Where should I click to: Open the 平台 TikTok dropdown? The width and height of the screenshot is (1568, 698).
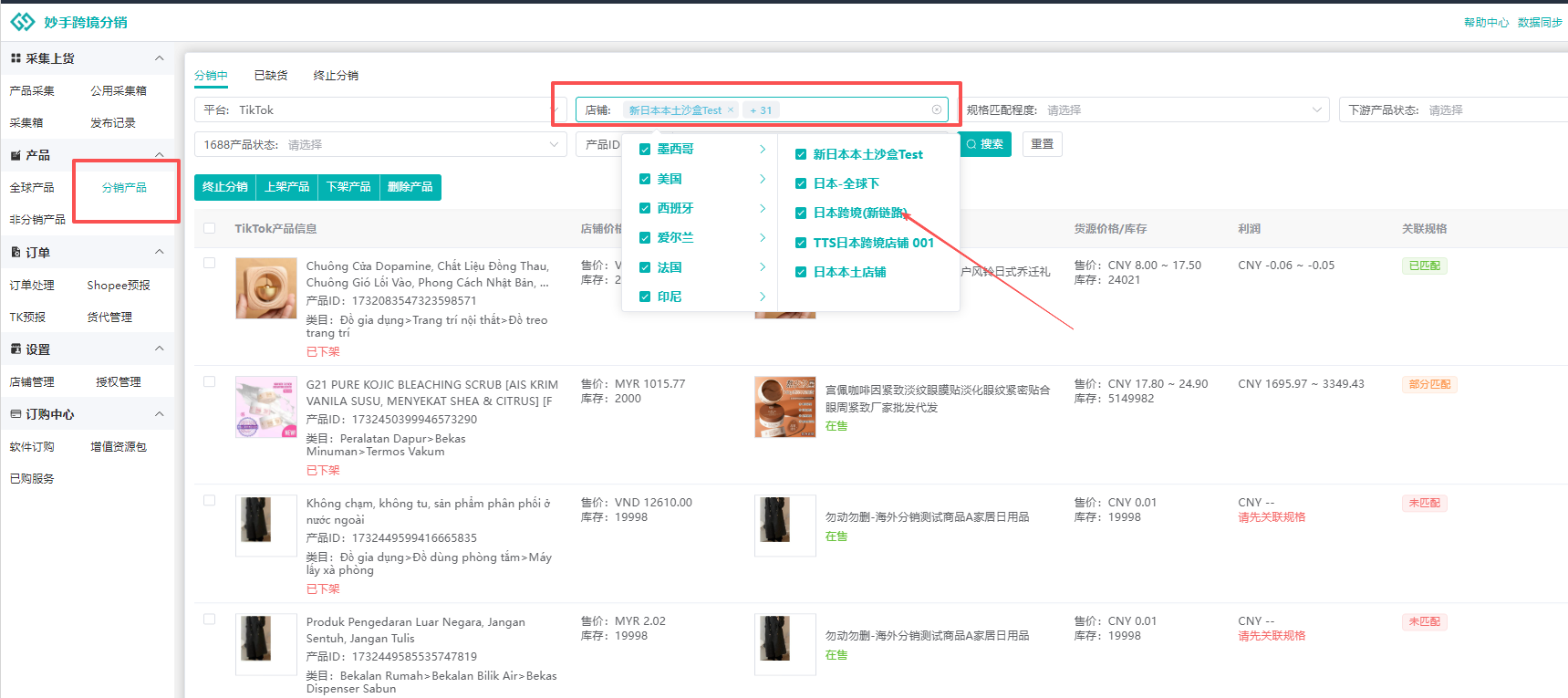pyautogui.click(x=380, y=109)
